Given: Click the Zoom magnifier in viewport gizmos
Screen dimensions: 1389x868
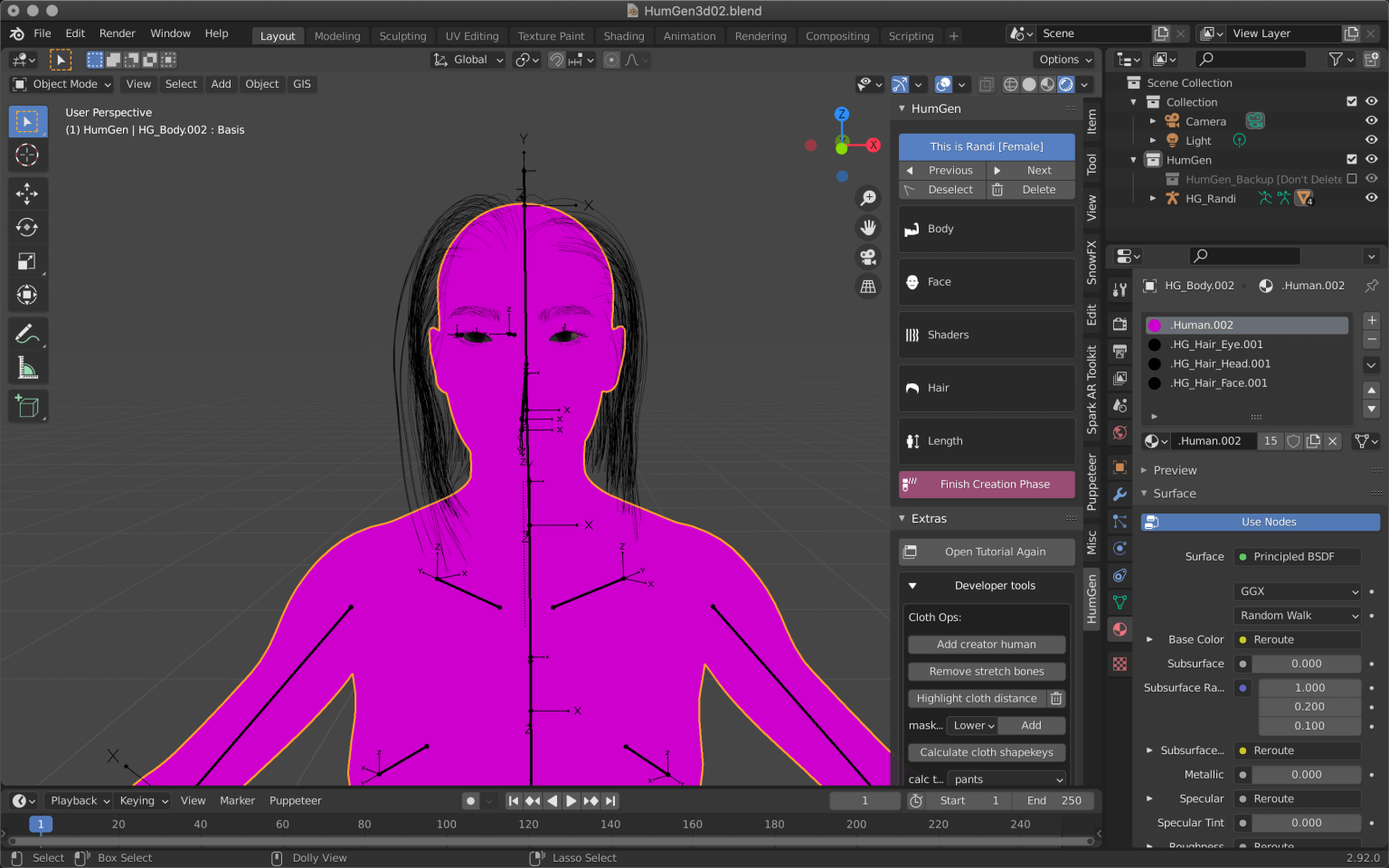Looking at the screenshot, I should [x=868, y=198].
